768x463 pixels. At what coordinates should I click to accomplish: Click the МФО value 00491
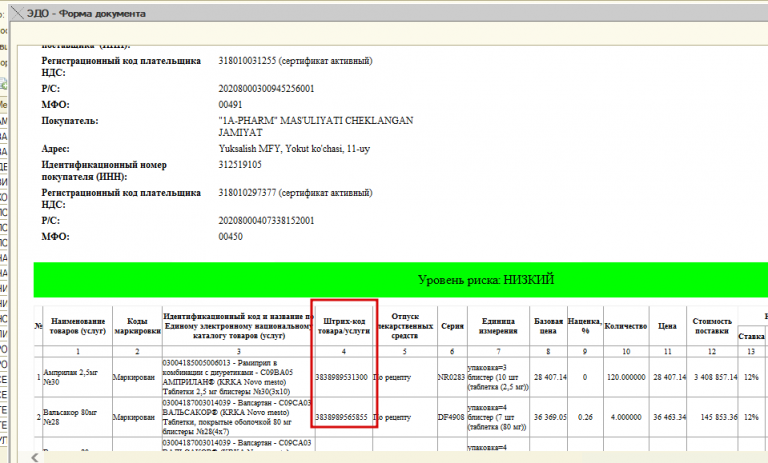(x=230, y=104)
